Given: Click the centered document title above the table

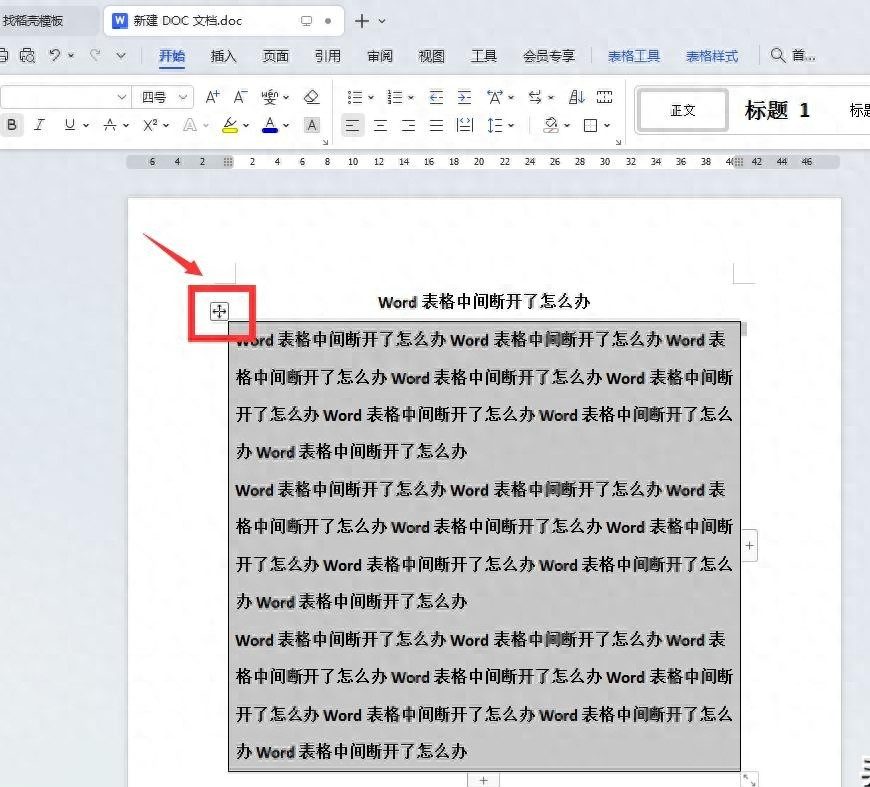Looking at the screenshot, I should click(484, 302).
